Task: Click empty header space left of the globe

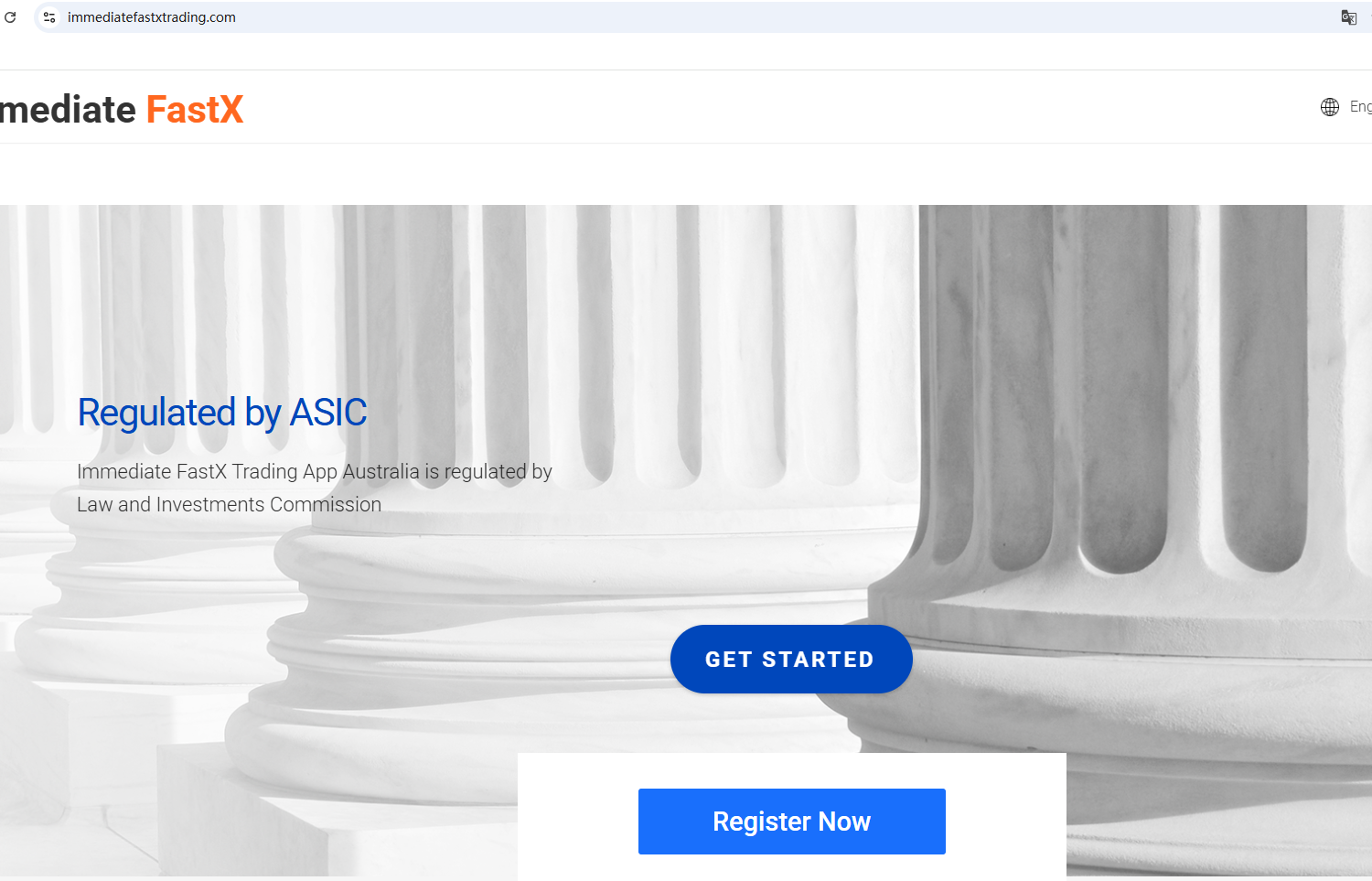Action: point(777,107)
